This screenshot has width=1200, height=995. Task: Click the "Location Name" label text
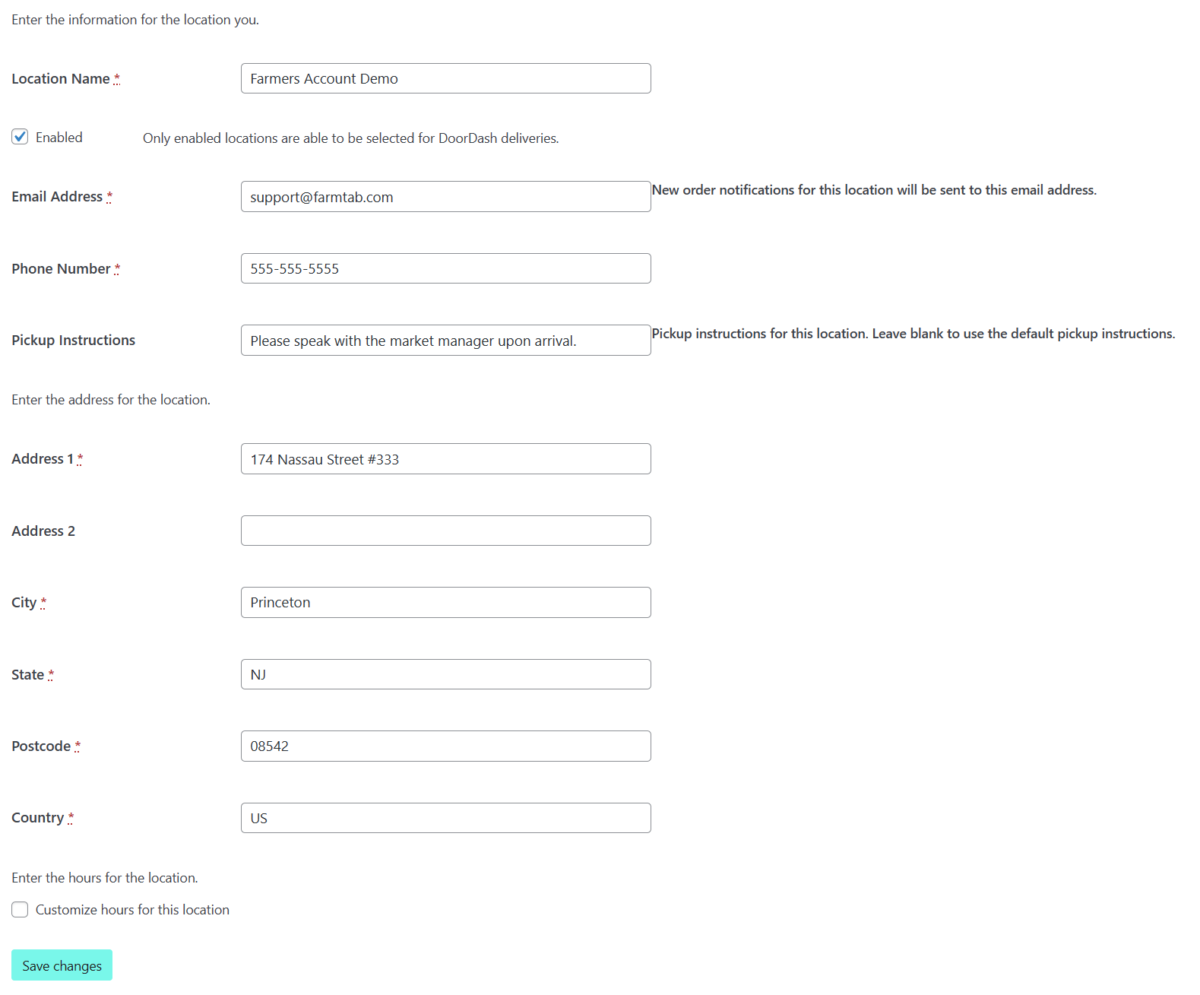(60, 79)
